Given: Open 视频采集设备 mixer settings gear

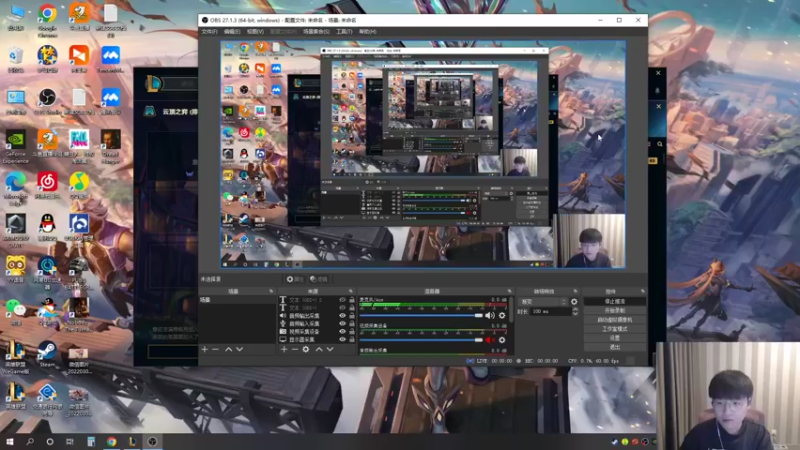Looking at the screenshot, I should pos(502,340).
